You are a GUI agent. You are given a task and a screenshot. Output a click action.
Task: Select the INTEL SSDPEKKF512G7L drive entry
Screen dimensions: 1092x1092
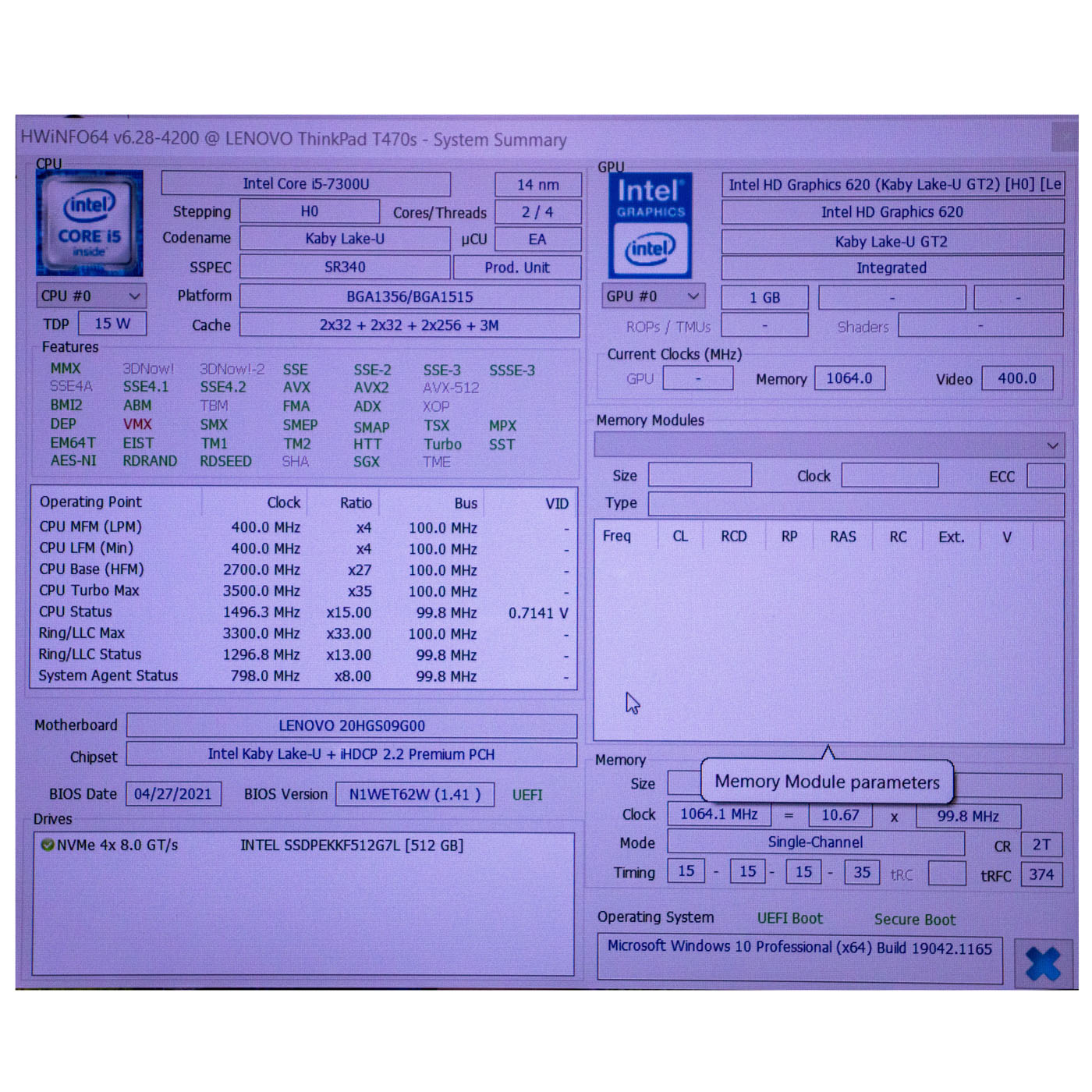352,846
